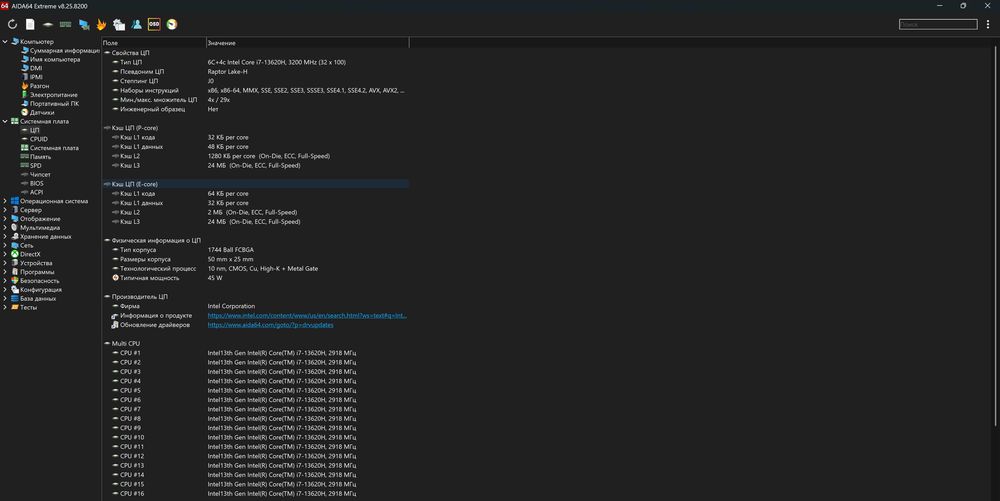Open the aida64.com driver updates link
The height and width of the screenshot is (501, 1000).
(x=270, y=325)
